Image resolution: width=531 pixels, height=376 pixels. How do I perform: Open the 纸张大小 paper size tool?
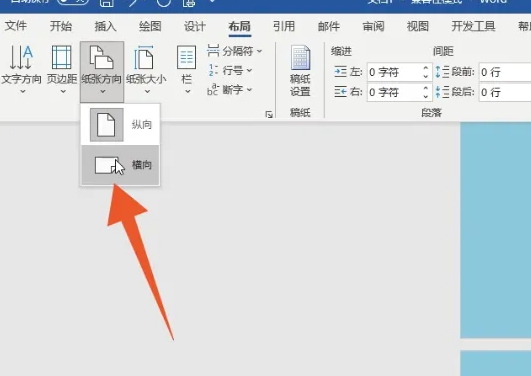click(x=146, y=69)
